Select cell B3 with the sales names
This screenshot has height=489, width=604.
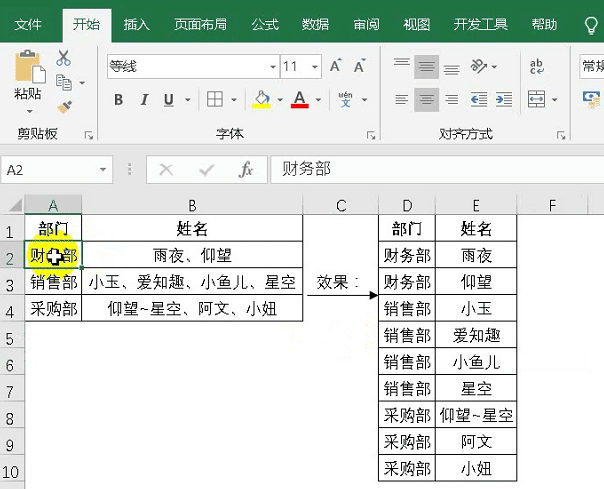pos(191,283)
